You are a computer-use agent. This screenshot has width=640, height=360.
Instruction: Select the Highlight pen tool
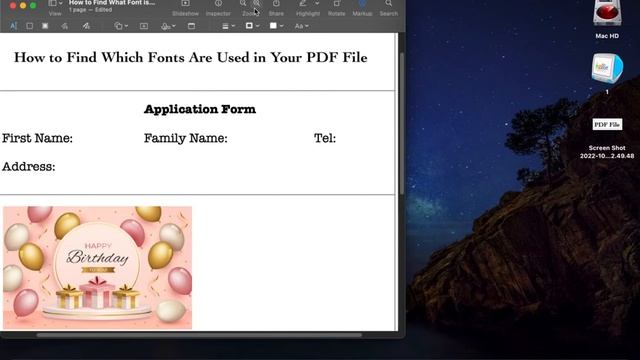(302, 4)
